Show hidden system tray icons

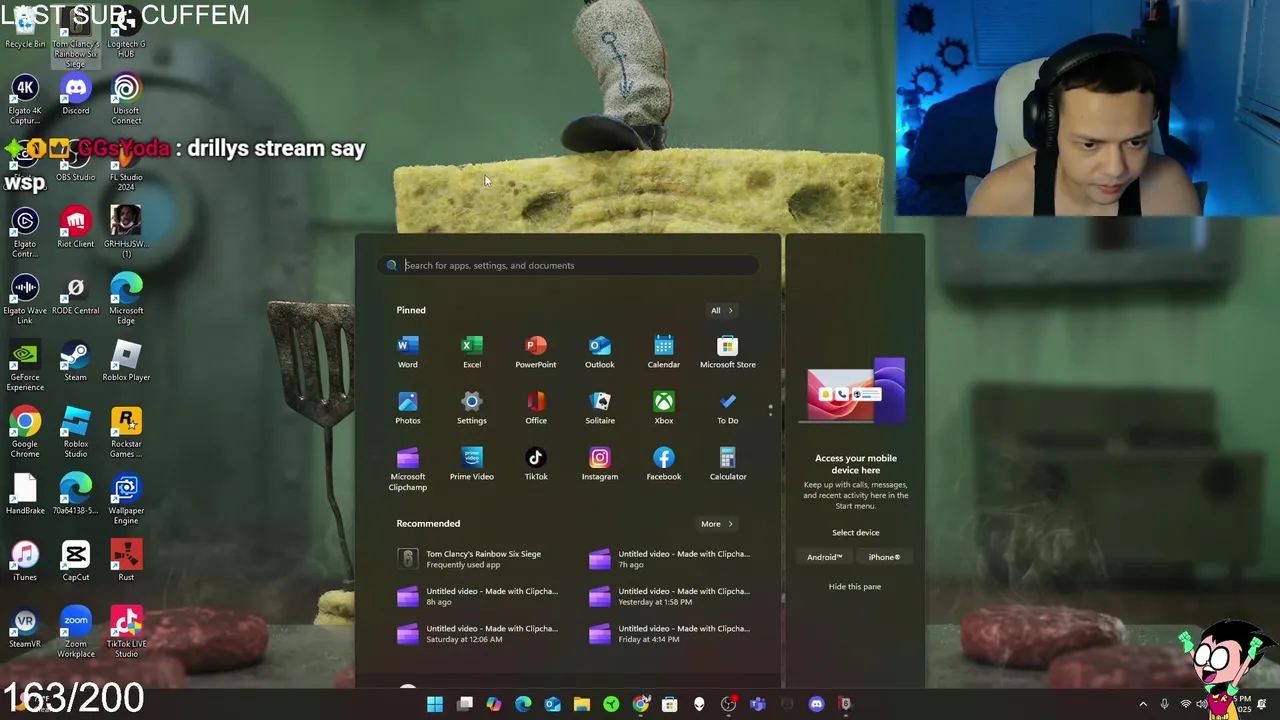point(1143,704)
